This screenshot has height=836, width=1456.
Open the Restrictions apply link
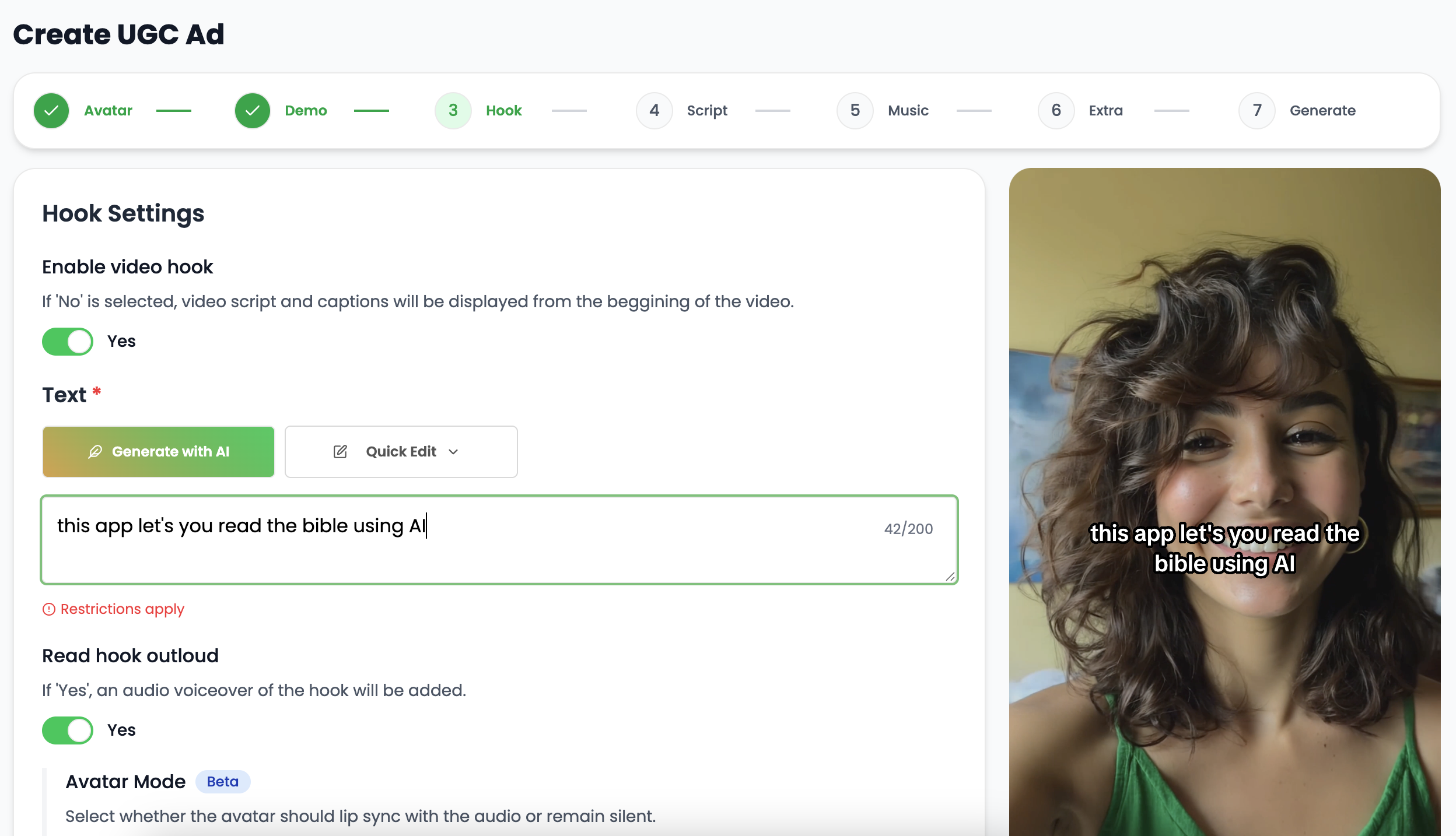(122, 609)
